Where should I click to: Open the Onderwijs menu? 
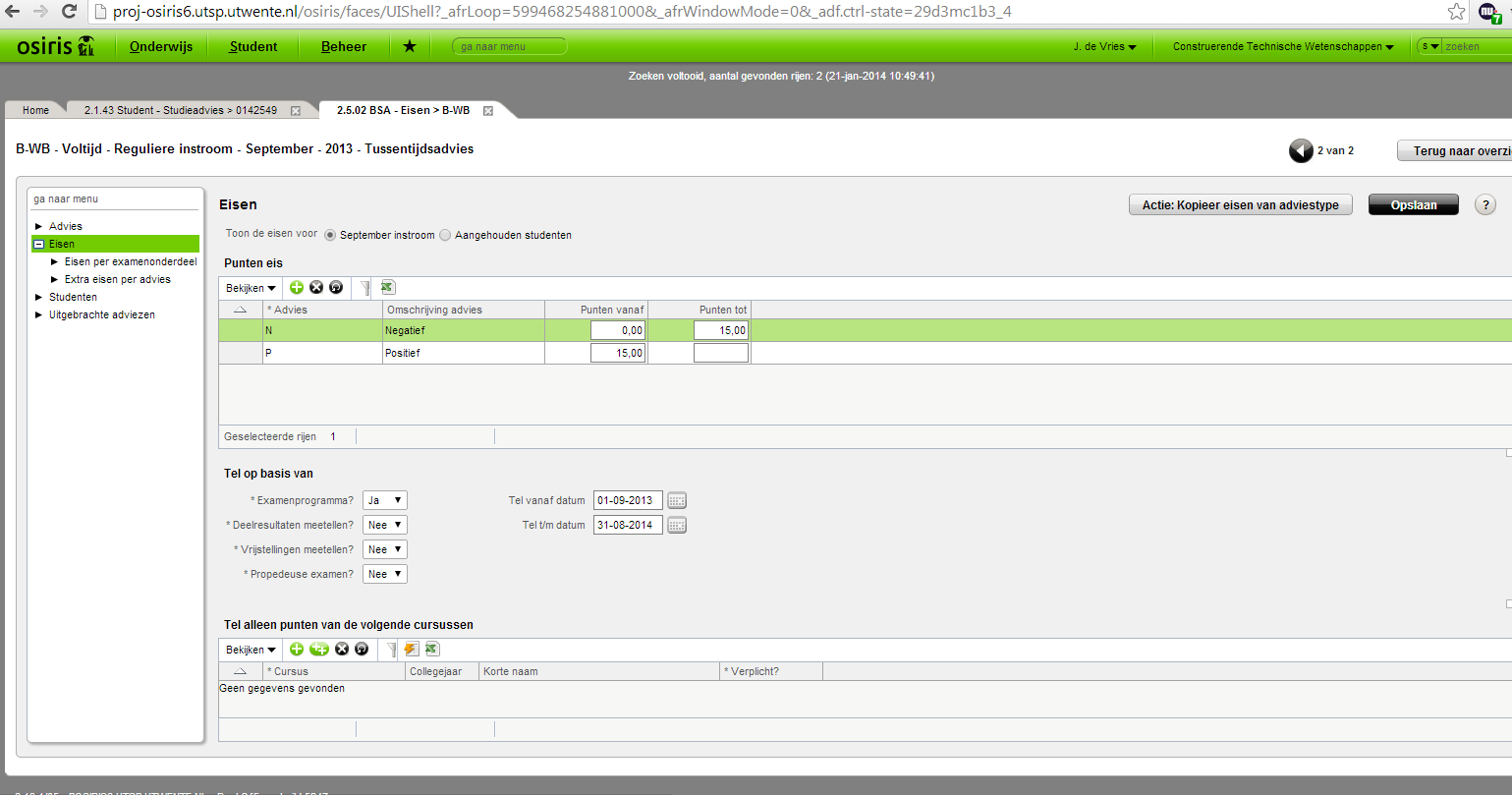(161, 46)
